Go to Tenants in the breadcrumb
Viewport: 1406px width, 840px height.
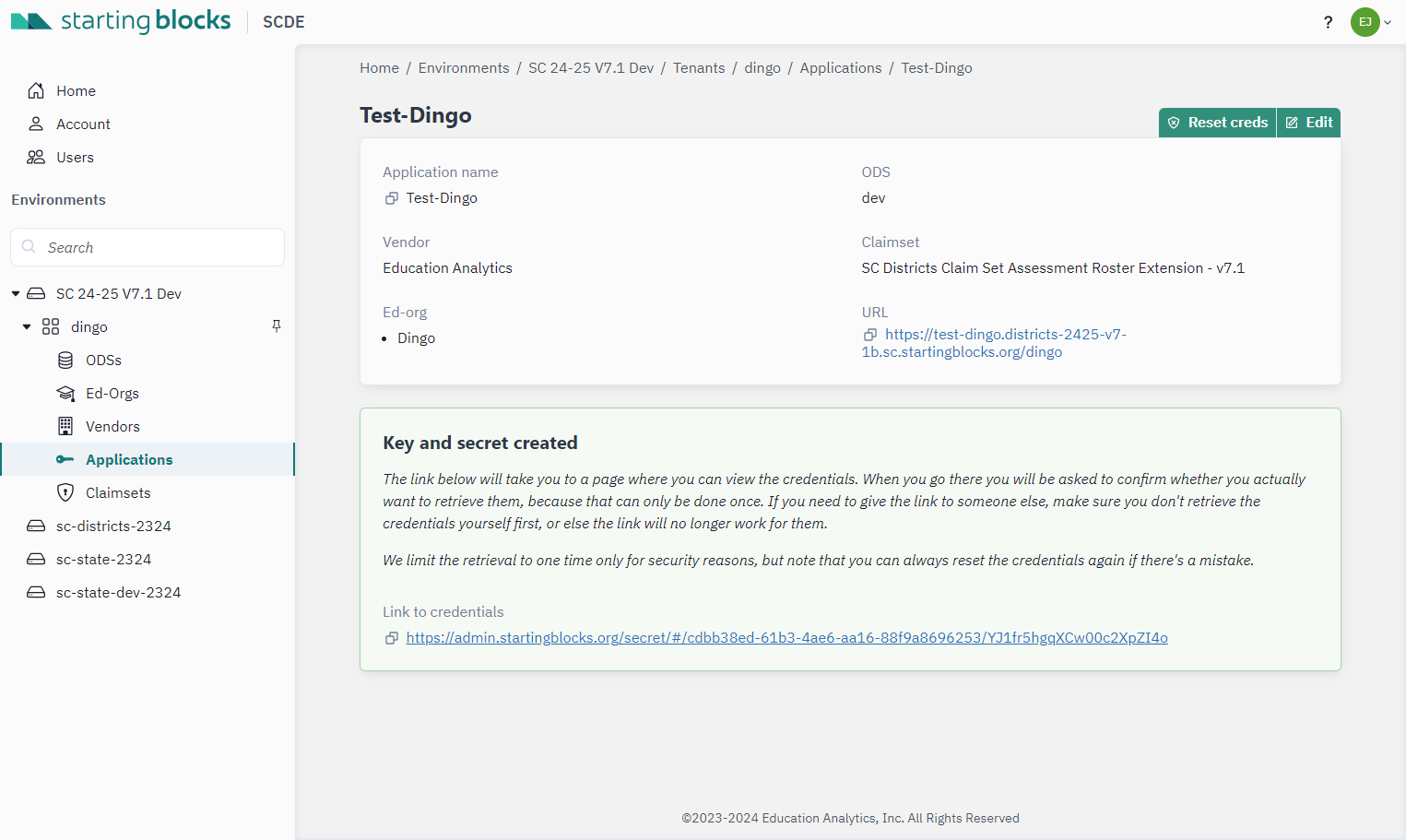tap(699, 67)
